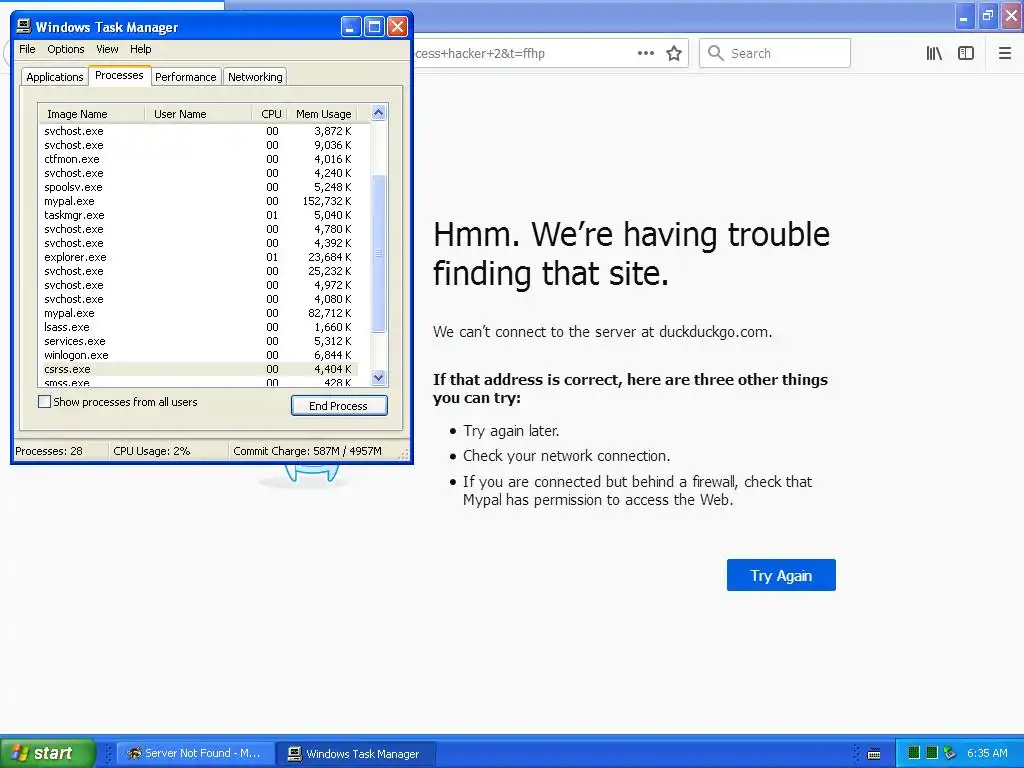This screenshot has width=1024, height=768.
Task: Open Task Manager View menu
Action: coord(107,49)
